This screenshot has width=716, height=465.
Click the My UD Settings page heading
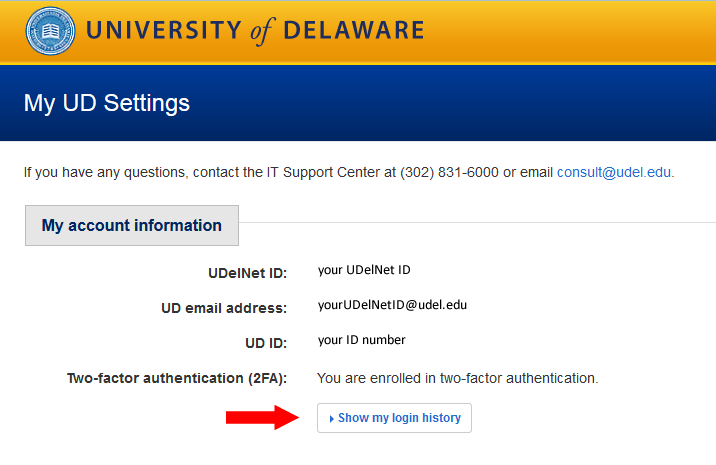(106, 103)
